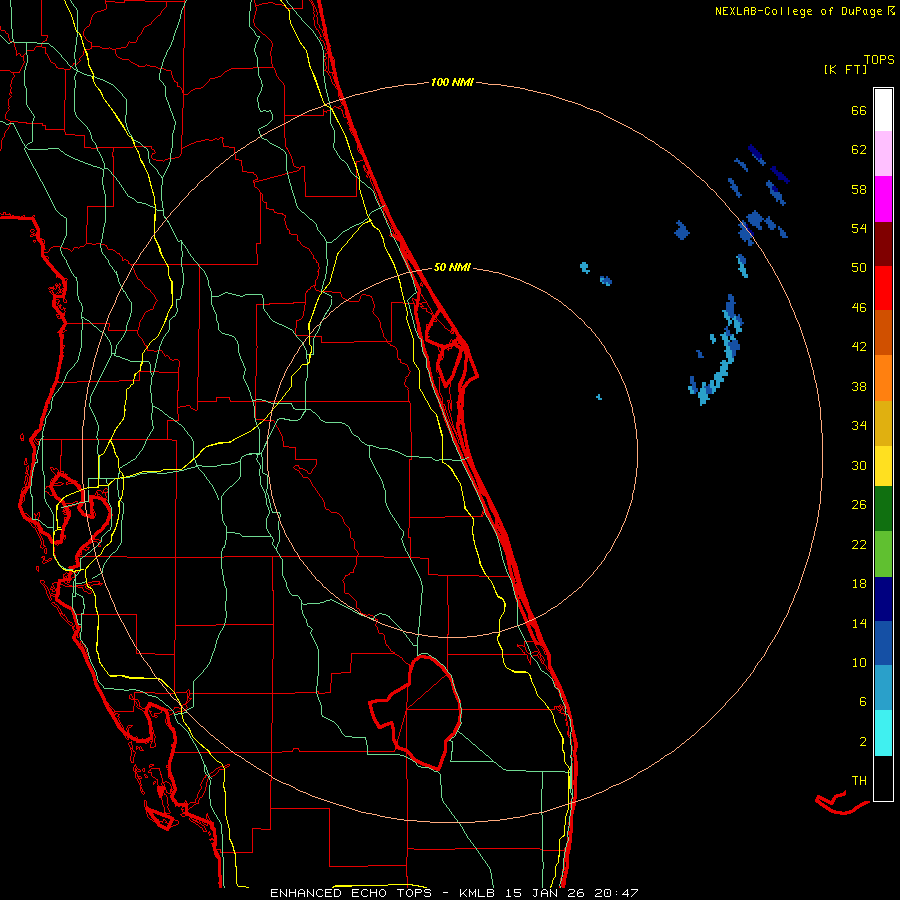This screenshot has height=900, width=900.
Task: Click the legend value '66'
Action: tap(859, 110)
